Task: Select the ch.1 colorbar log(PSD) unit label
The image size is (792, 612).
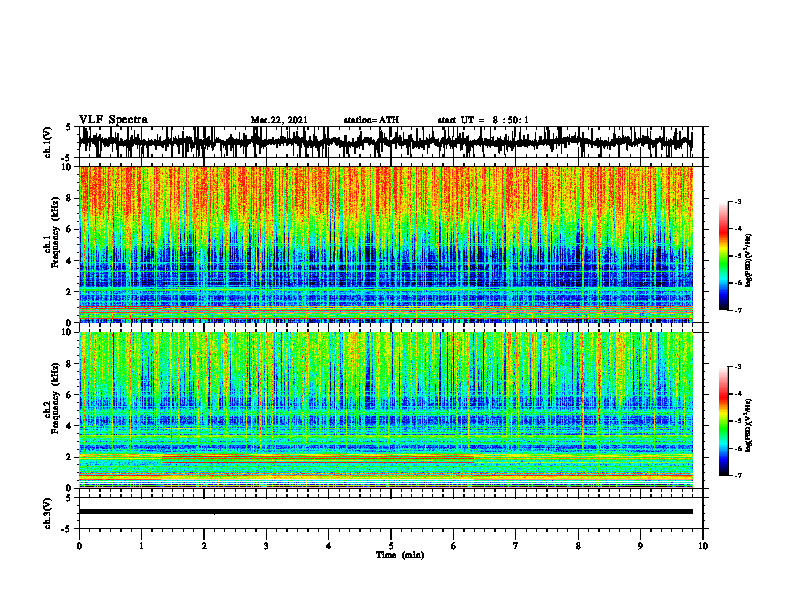Action: click(x=749, y=260)
